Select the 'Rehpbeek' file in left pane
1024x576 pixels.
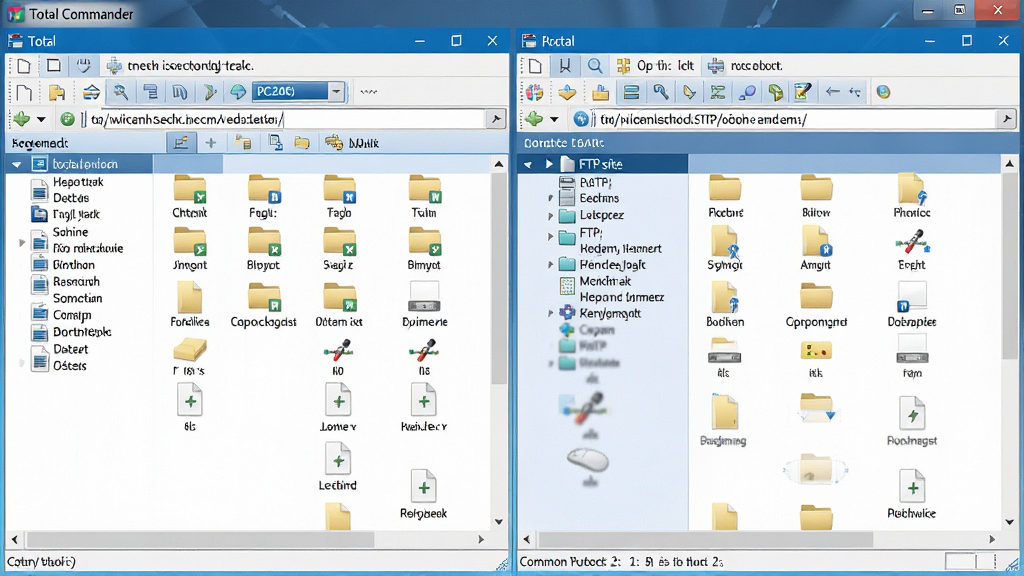tap(423, 494)
